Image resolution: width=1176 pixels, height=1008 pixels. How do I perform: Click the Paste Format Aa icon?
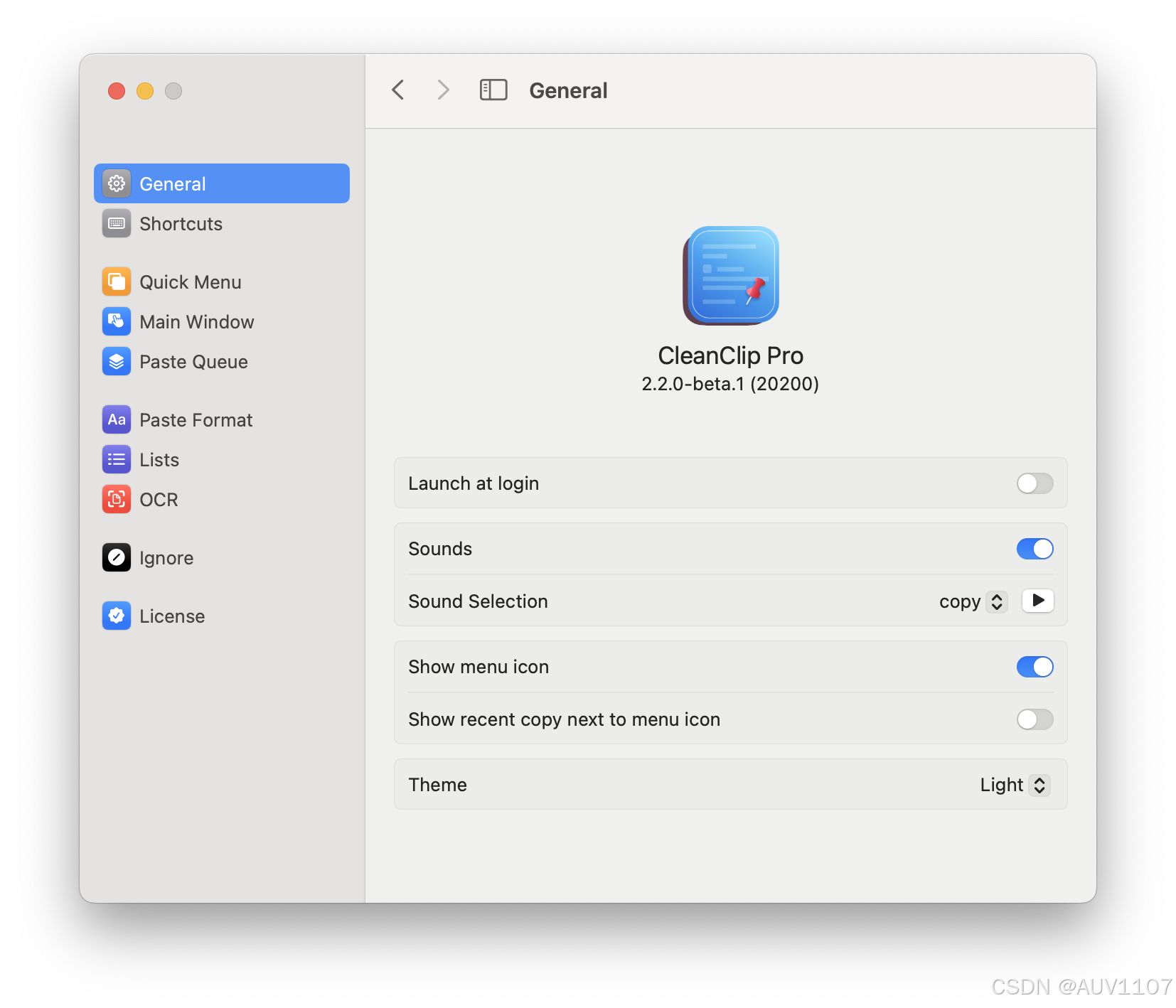coord(117,419)
